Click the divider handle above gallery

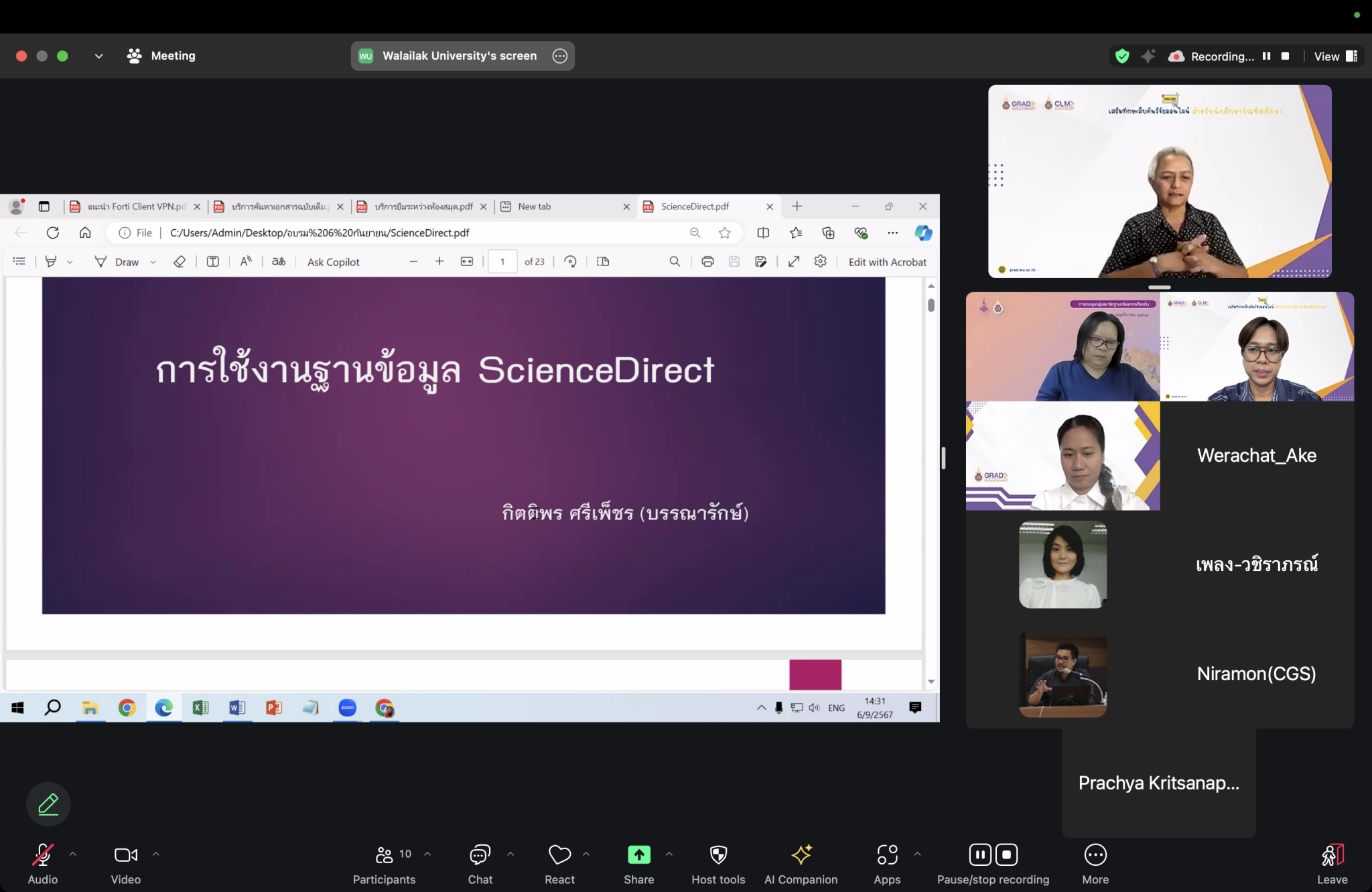[x=1159, y=288]
